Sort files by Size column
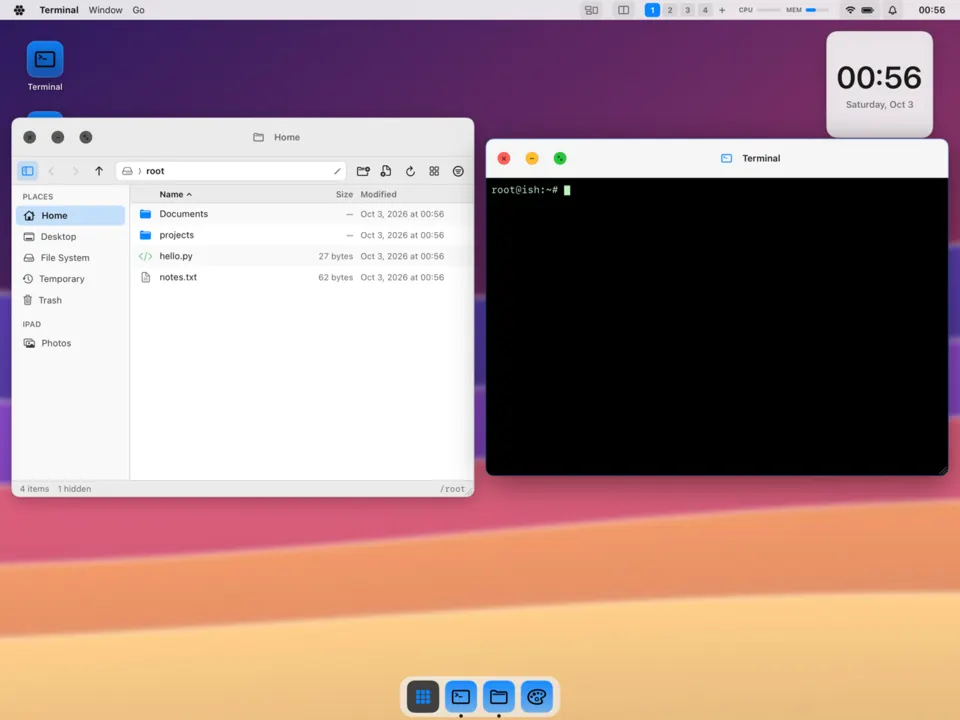The image size is (960, 720). pyautogui.click(x=344, y=194)
